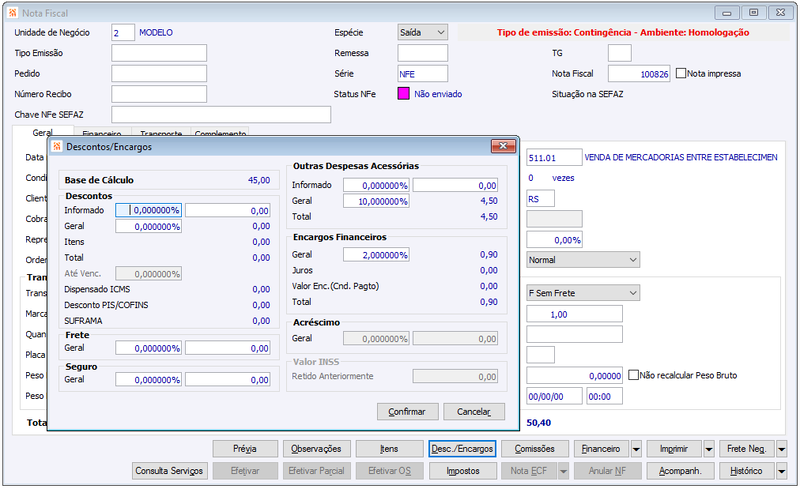The image size is (800, 489).
Task: Check Não recalcular Peso Bruto option
Action: click(633, 375)
